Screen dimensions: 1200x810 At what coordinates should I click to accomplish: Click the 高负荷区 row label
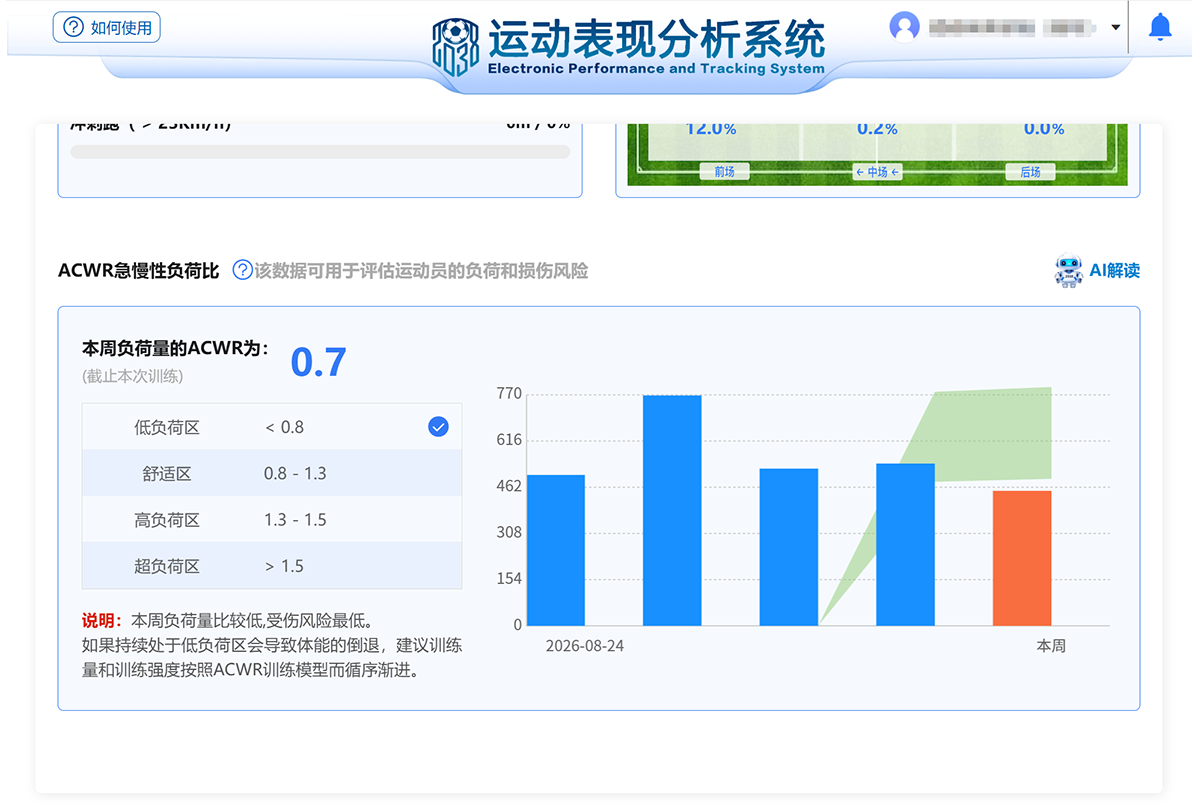(167, 520)
